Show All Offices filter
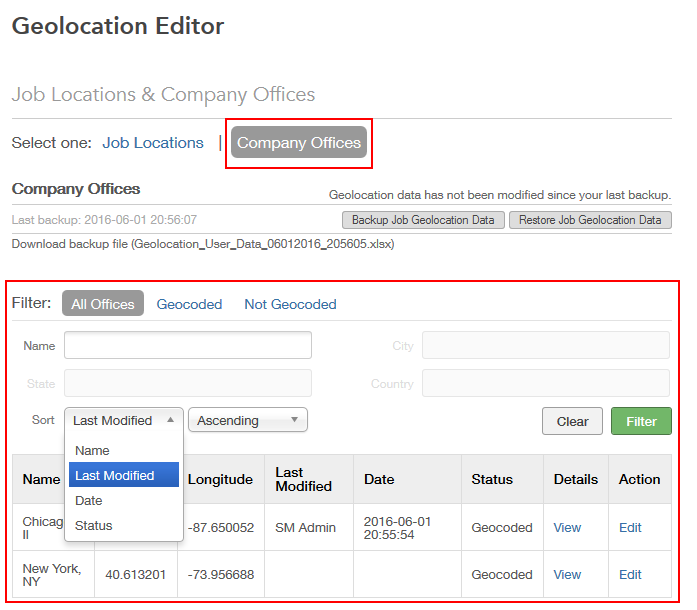697x610 pixels. pyautogui.click(x=103, y=304)
